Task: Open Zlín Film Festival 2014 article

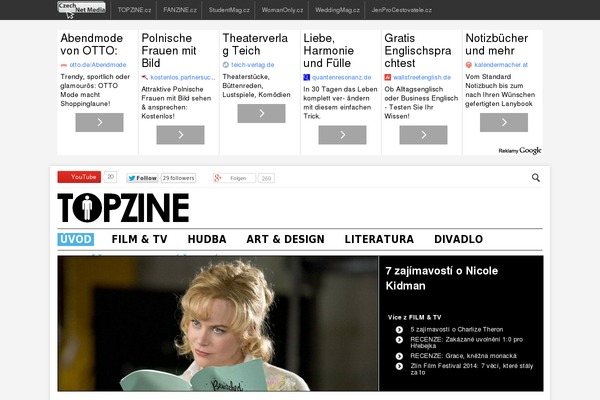Action: (x=471, y=369)
